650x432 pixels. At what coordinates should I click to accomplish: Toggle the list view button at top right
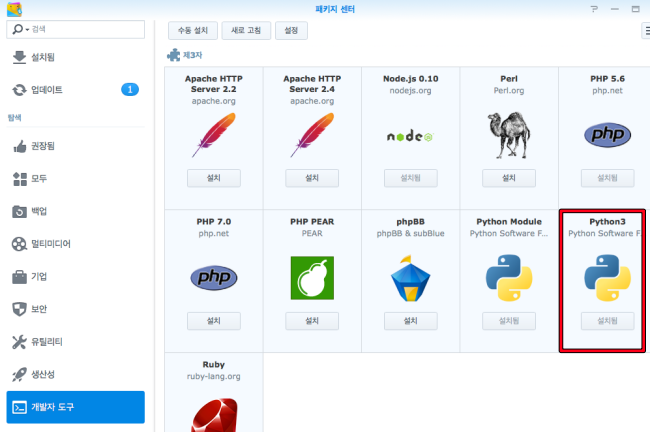(x=646, y=31)
